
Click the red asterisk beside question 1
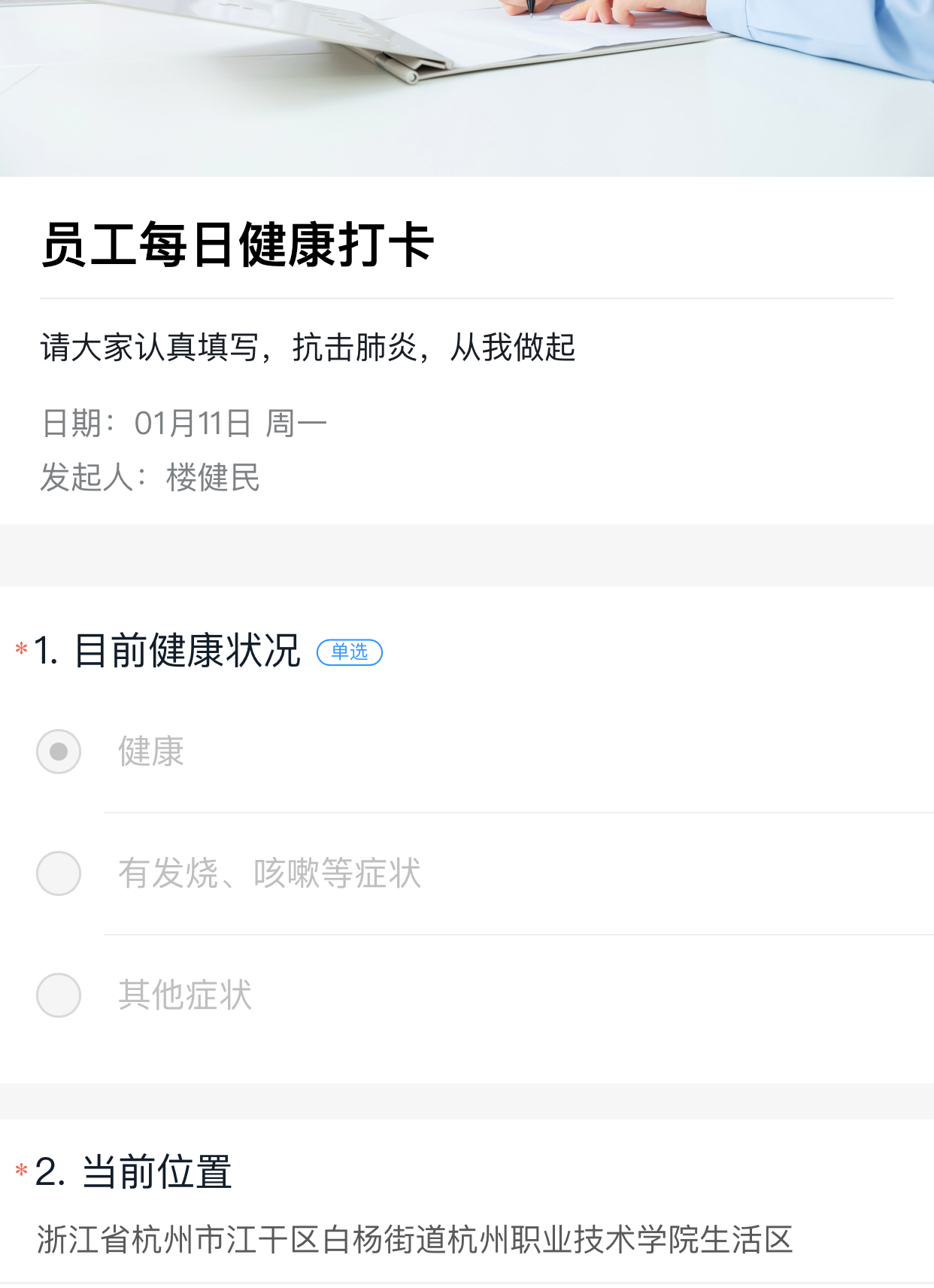pyautogui.click(x=21, y=649)
